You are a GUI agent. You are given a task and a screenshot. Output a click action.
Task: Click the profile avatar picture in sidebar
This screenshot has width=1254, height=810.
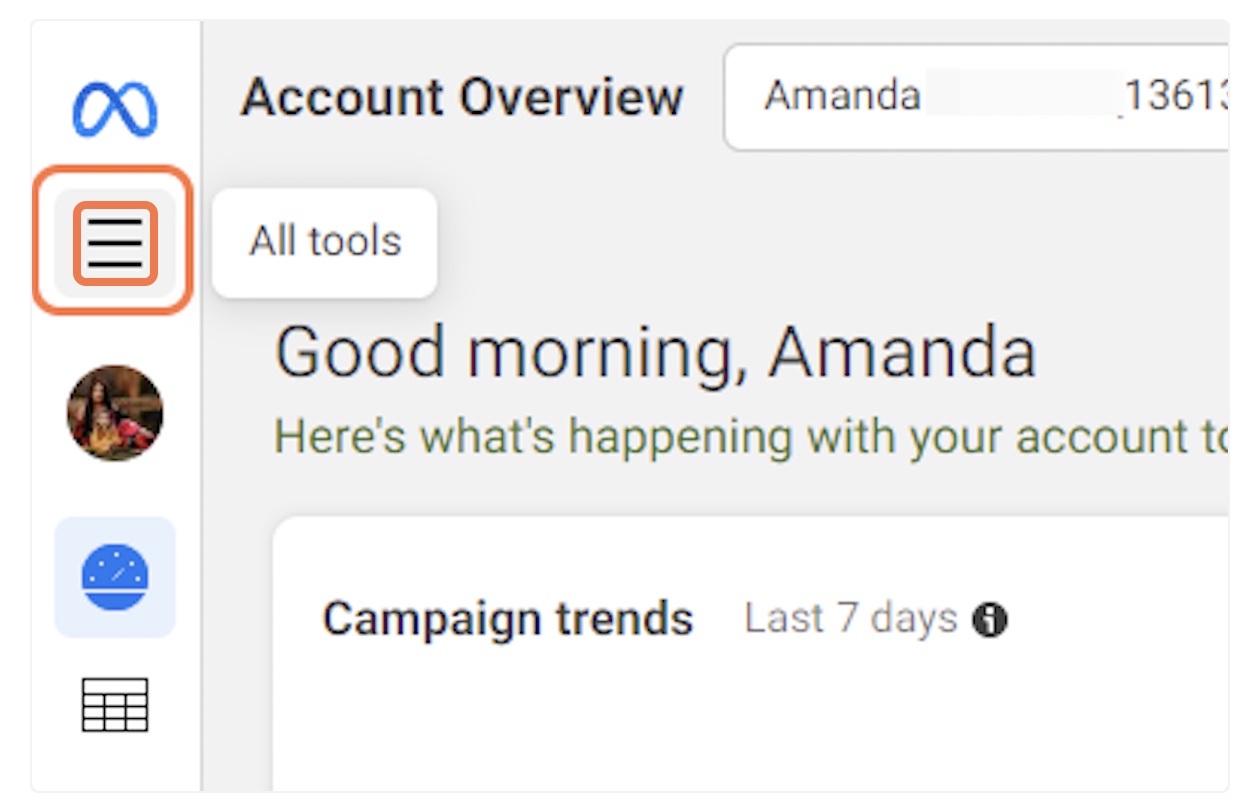coord(115,412)
